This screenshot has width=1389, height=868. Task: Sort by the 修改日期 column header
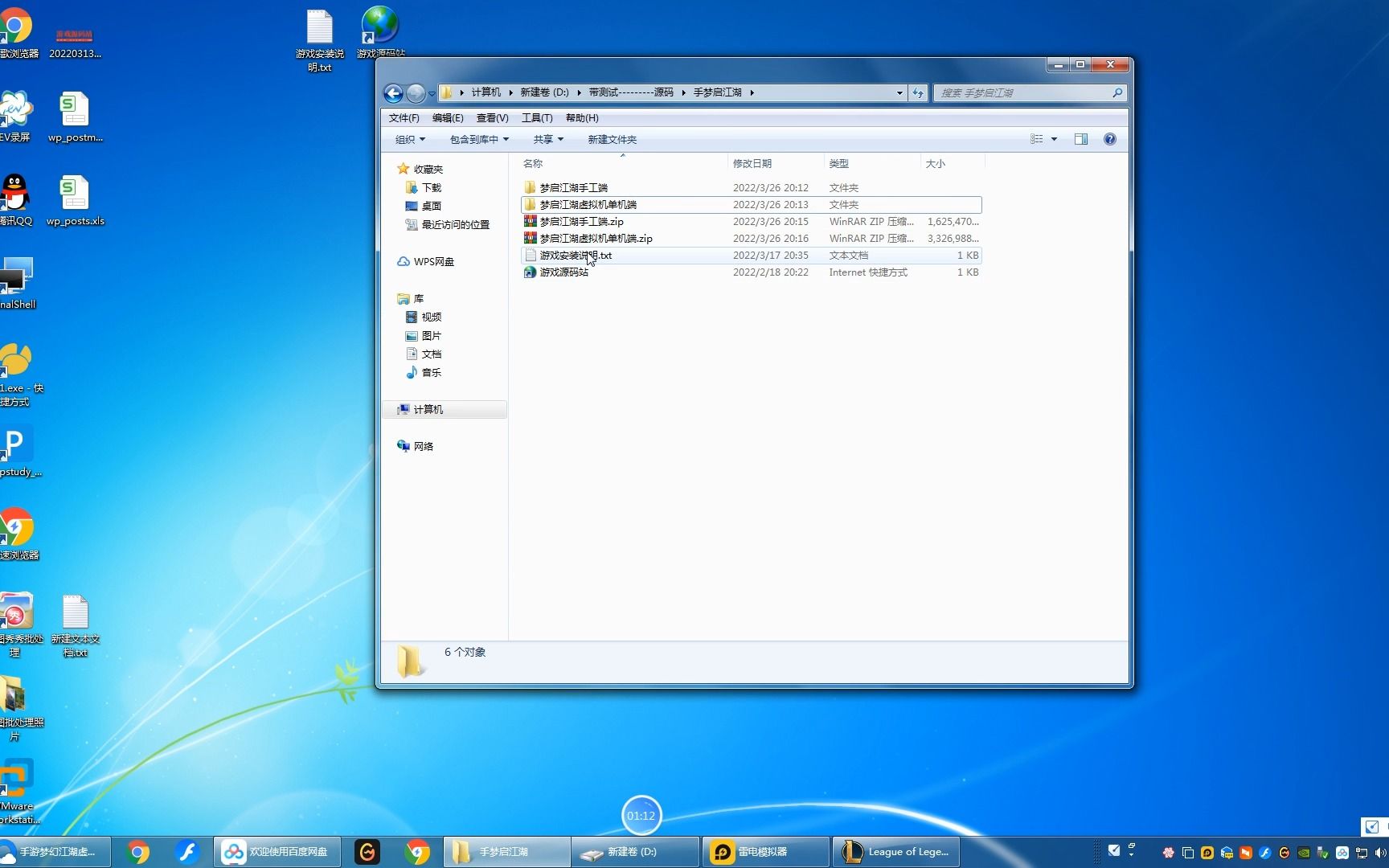(776, 164)
